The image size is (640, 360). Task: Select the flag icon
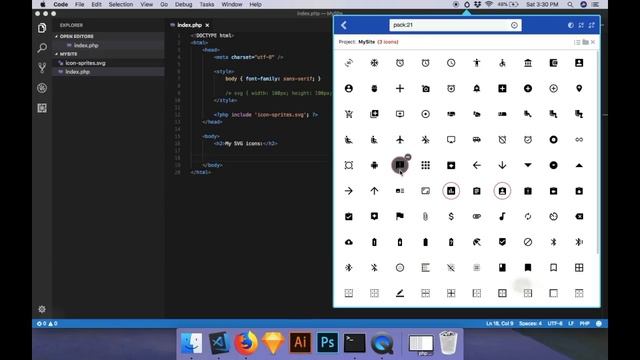click(400, 216)
